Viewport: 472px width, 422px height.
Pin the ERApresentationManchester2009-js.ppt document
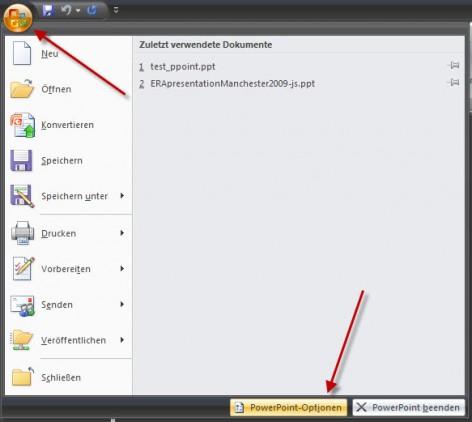pyautogui.click(x=455, y=82)
